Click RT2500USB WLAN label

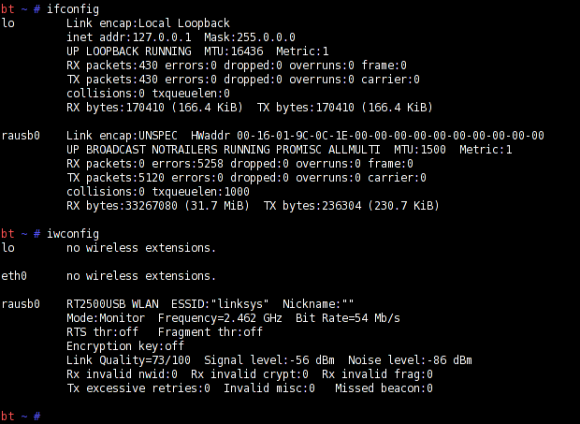pos(112,304)
